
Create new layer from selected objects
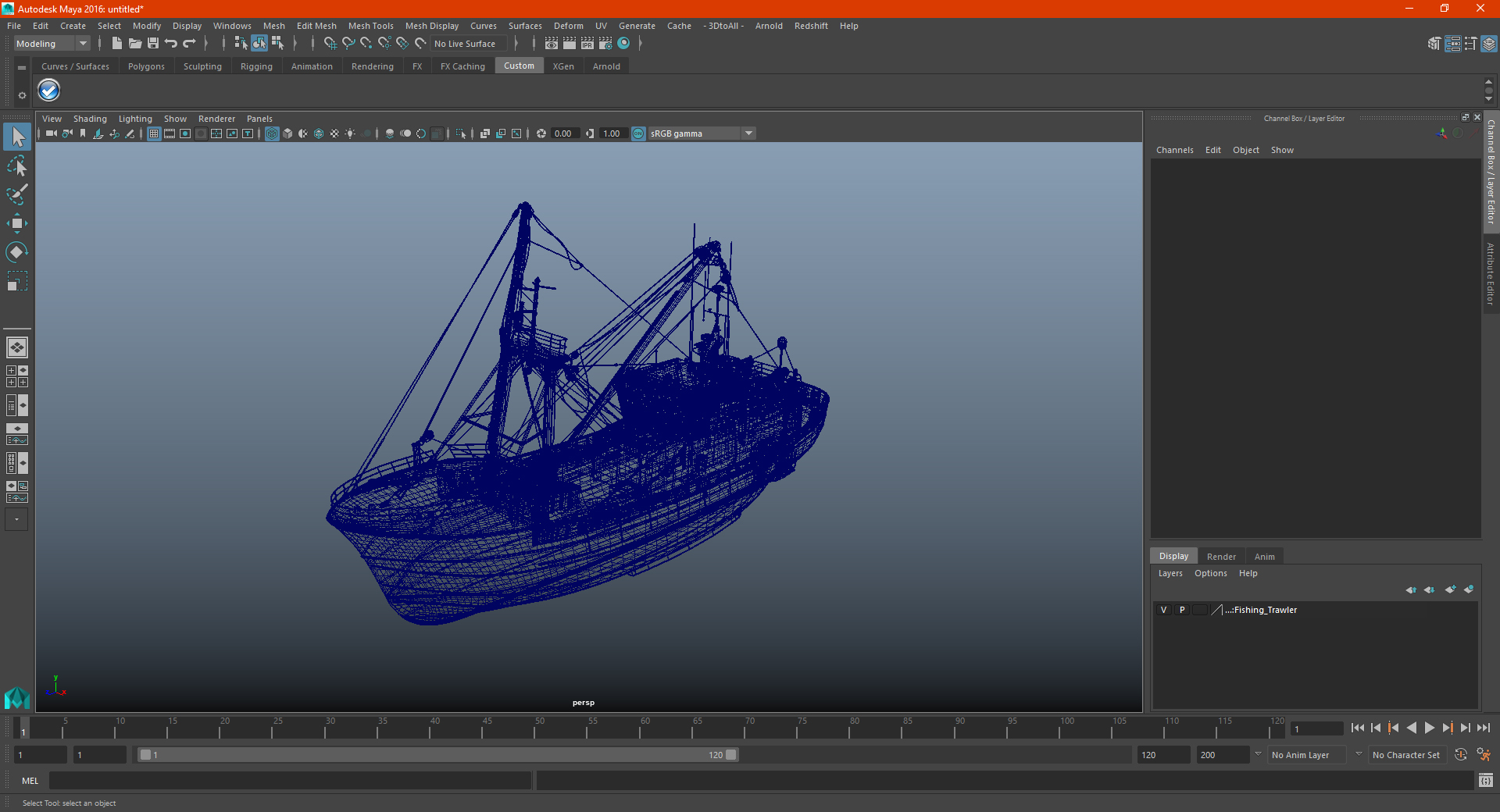tap(1469, 589)
